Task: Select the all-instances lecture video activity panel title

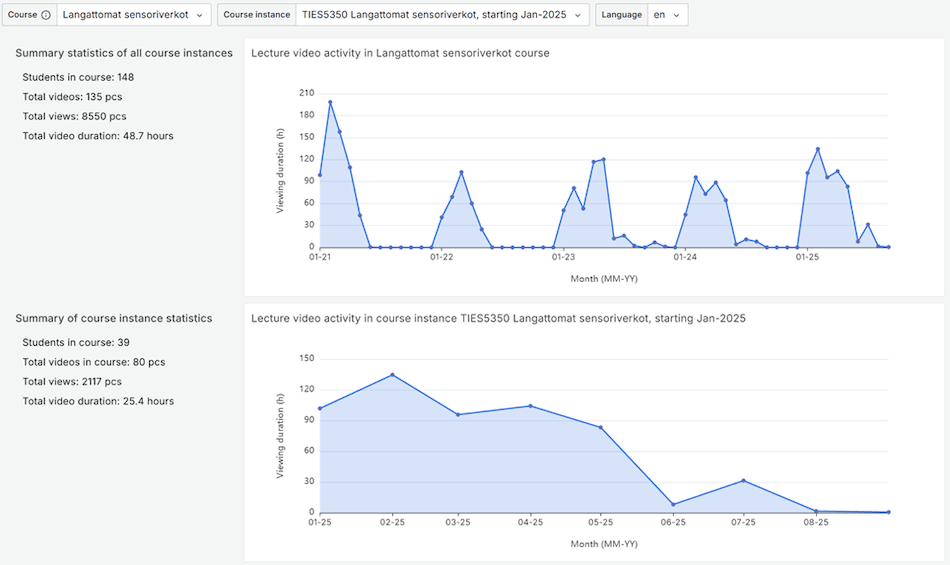Action: [400, 53]
